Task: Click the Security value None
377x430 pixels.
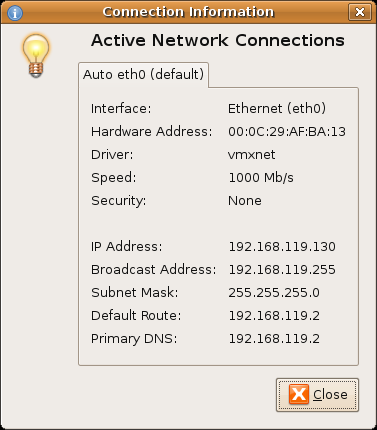Action: click(245, 201)
